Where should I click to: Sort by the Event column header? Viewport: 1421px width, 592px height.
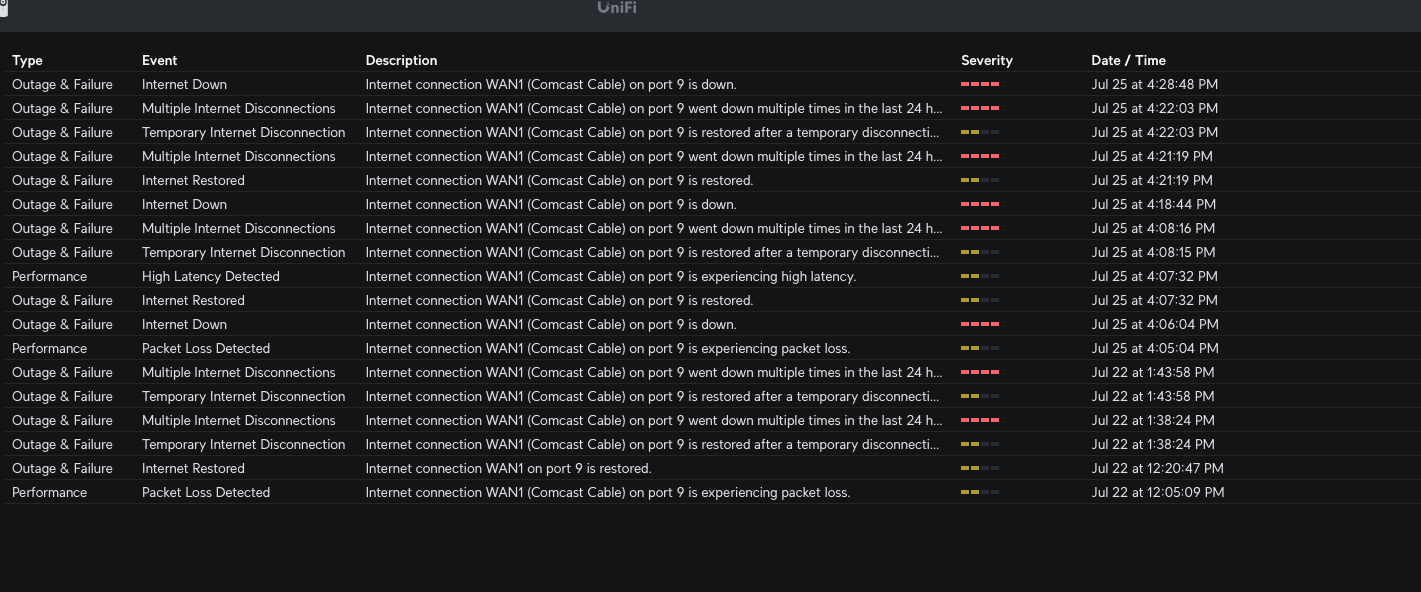[x=159, y=60]
